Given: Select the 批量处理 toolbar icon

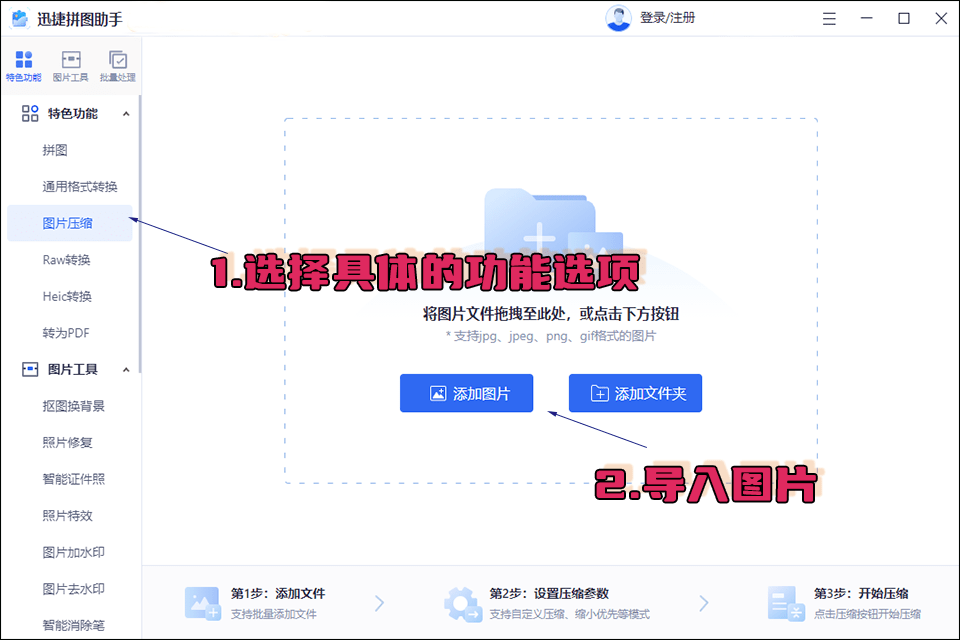Looking at the screenshot, I should [118, 64].
